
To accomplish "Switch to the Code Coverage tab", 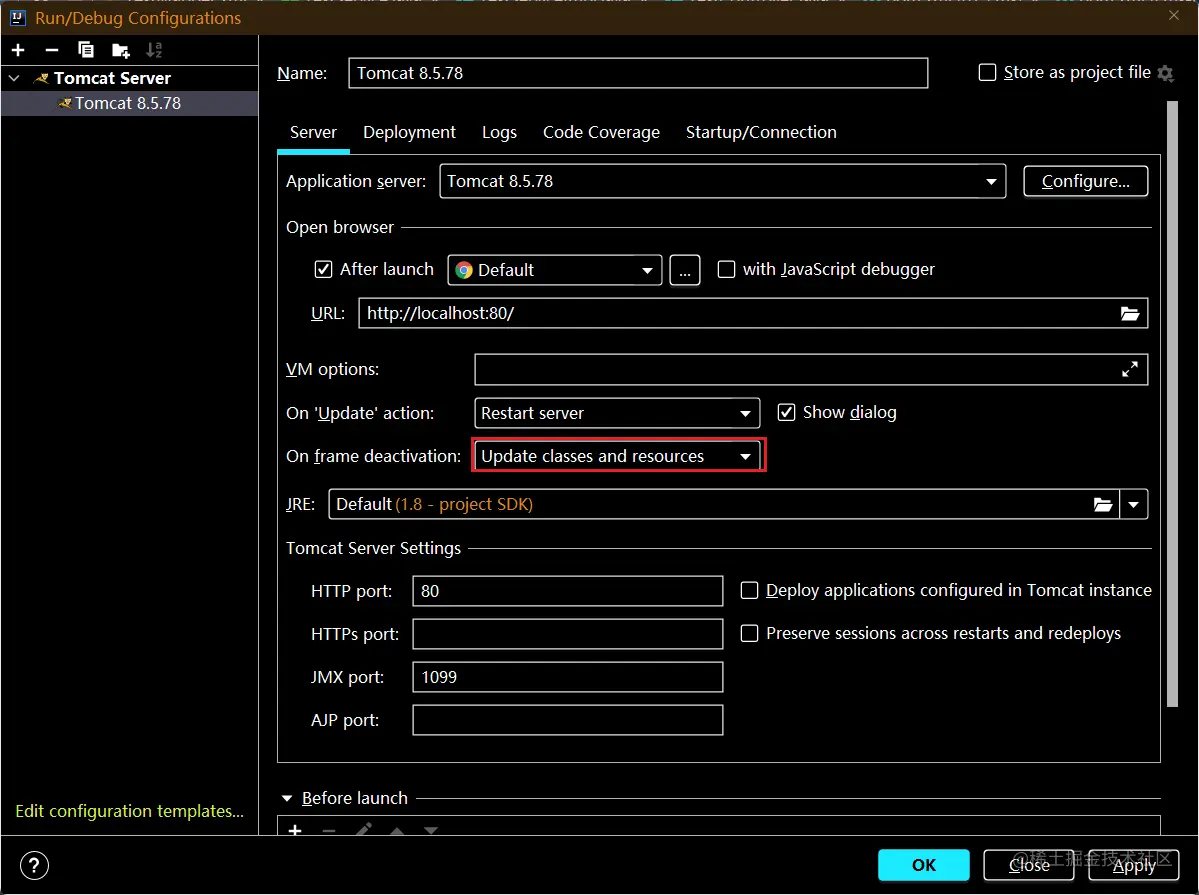I will [x=601, y=132].
